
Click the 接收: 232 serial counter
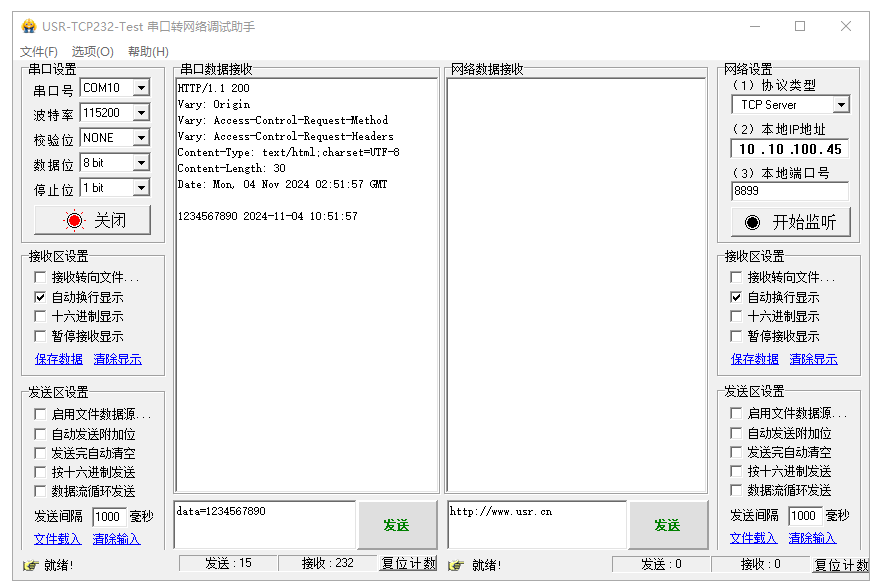pyautogui.click(x=328, y=563)
